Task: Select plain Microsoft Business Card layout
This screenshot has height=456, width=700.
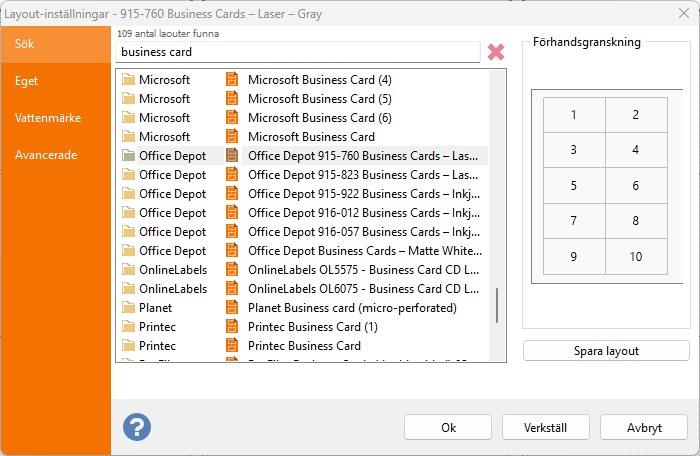Action: coord(311,136)
